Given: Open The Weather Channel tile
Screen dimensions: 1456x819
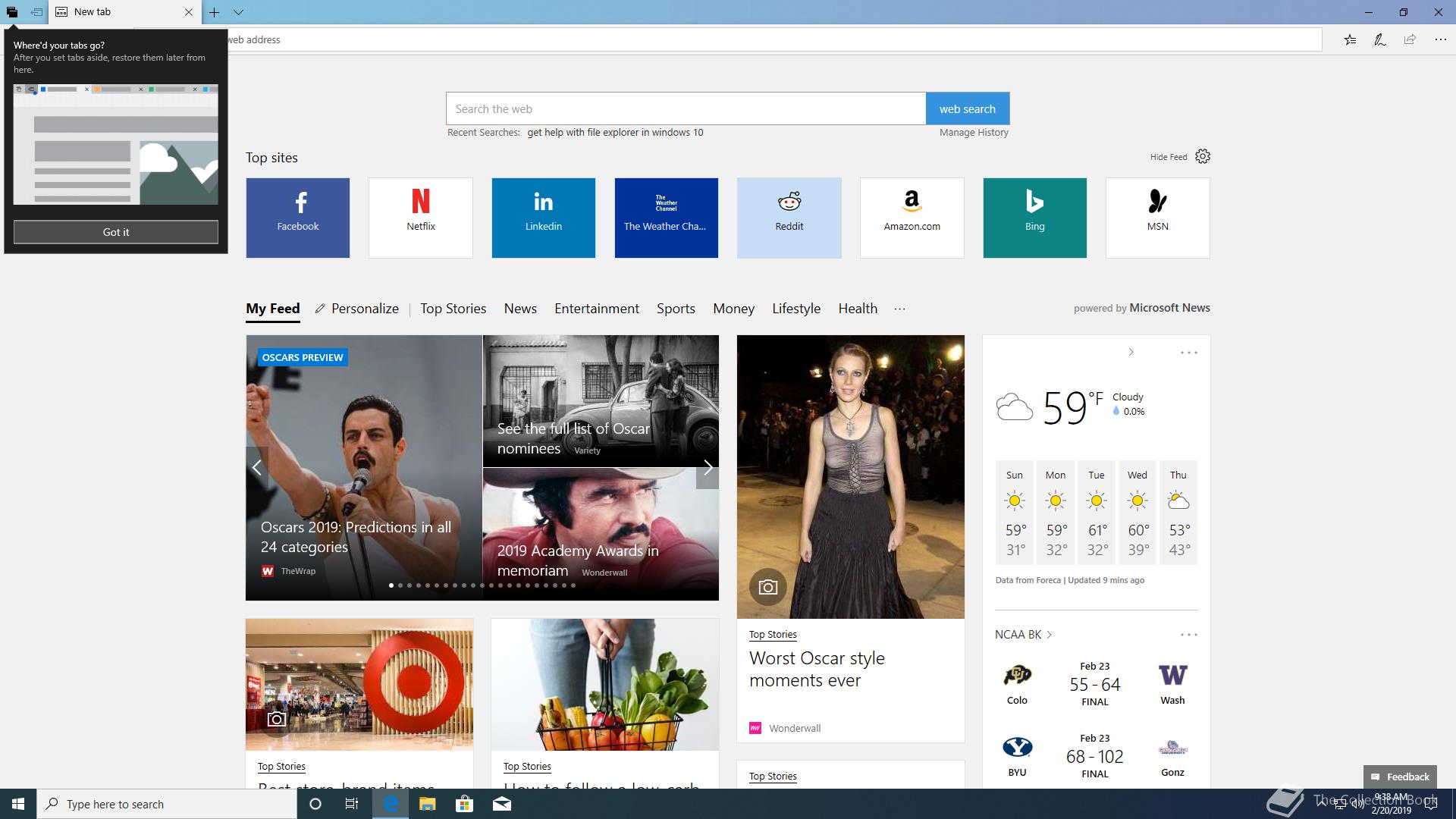Looking at the screenshot, I should point(667,218).
